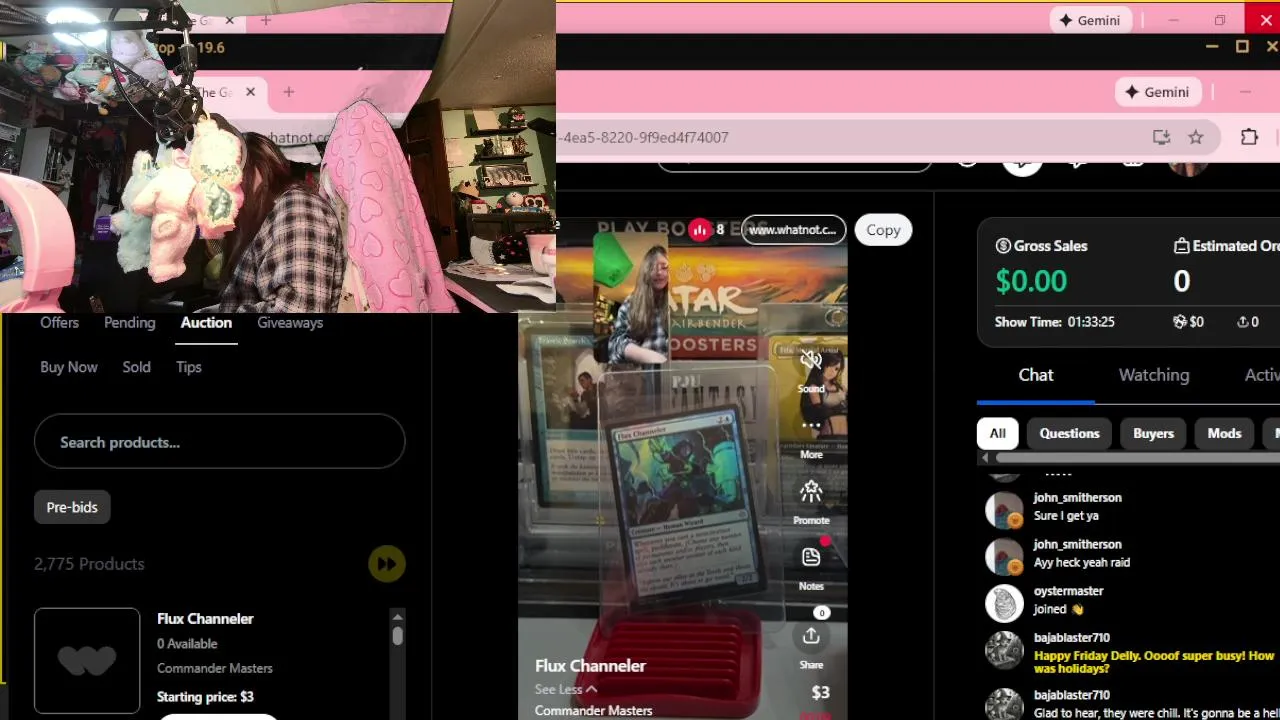The height and width of the screenshot is (720, 1280).
Task: Maximize the back window with yellow maximize button
Action: click(1242, 46)
